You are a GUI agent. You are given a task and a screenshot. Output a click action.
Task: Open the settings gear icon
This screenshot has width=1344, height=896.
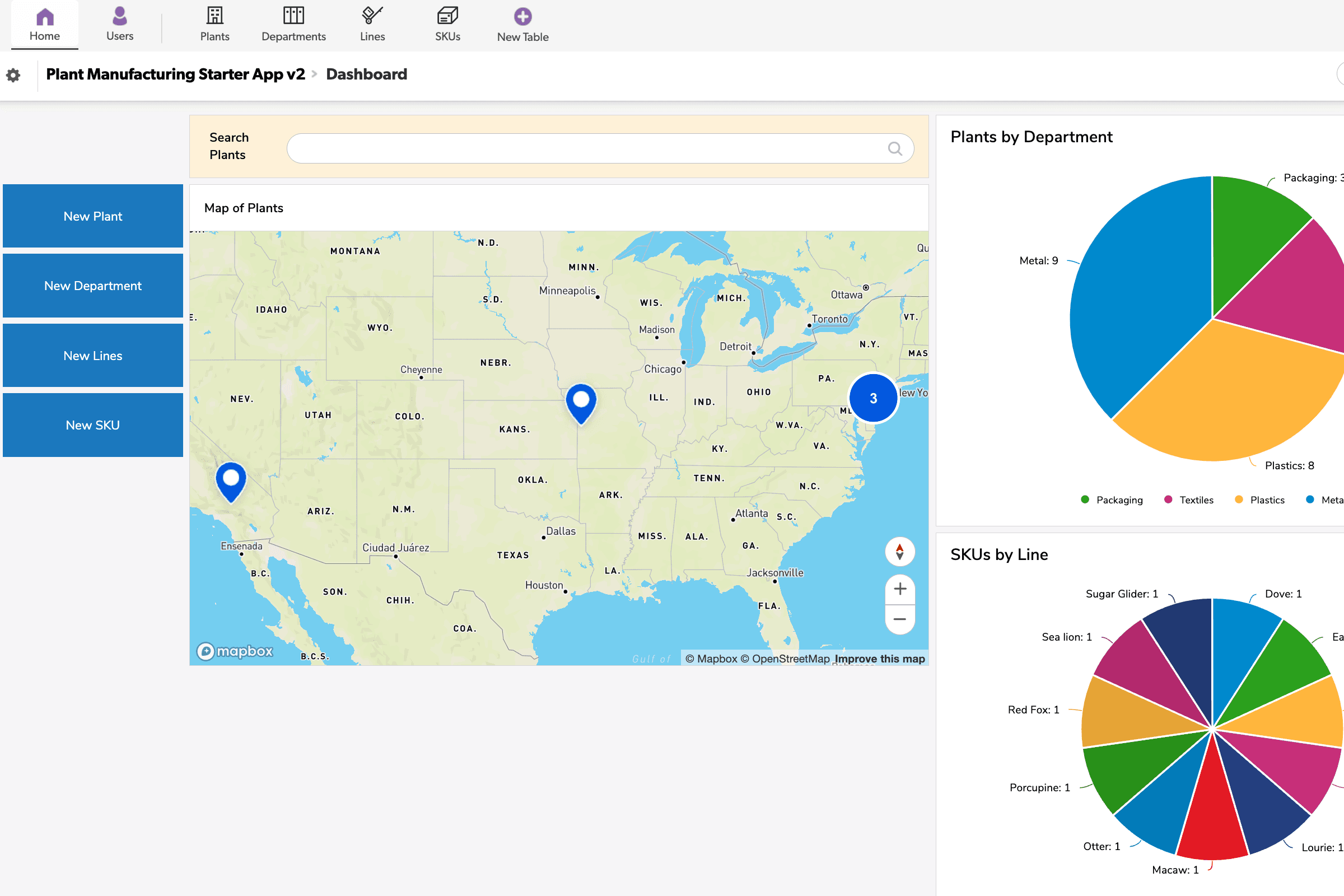12,75
